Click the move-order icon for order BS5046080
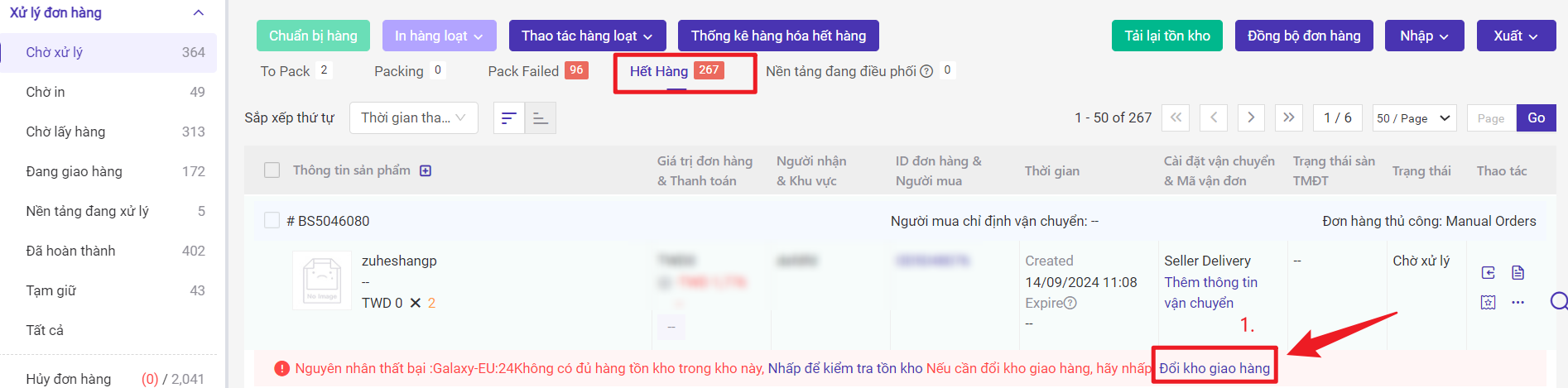The image size is (1568, 388). coord(1488,272)
